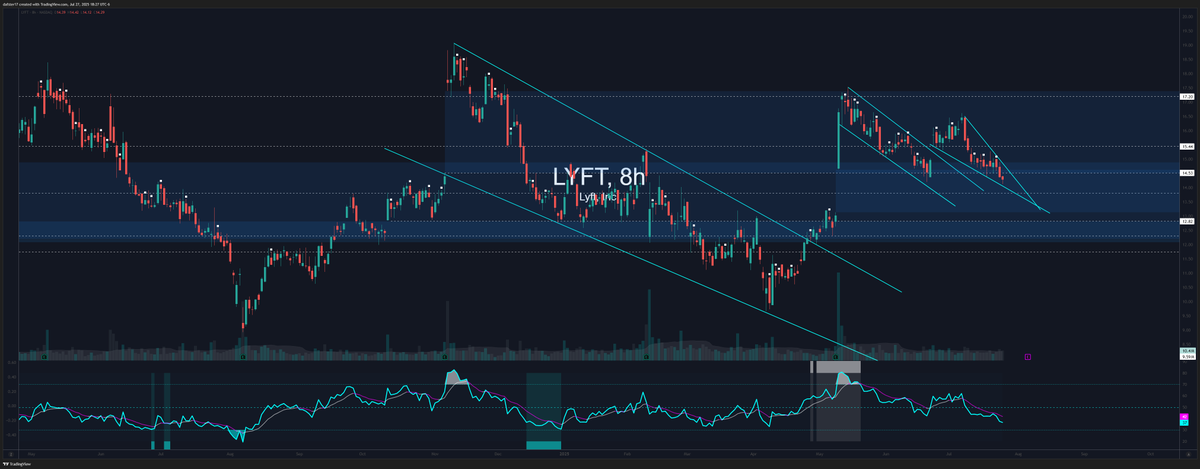Click the TradingView logo at the bottom left
The image size is (1200, 469).
pos(17,464)
